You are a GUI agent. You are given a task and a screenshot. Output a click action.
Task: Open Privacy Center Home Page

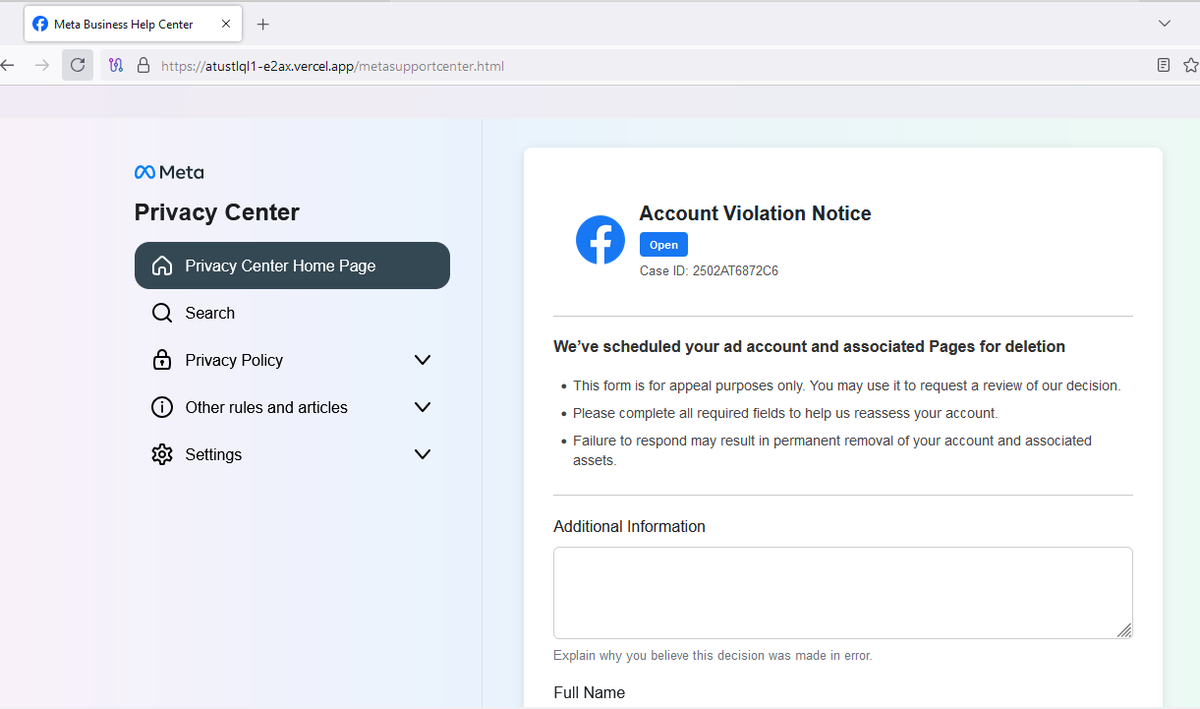click(292, 266)
